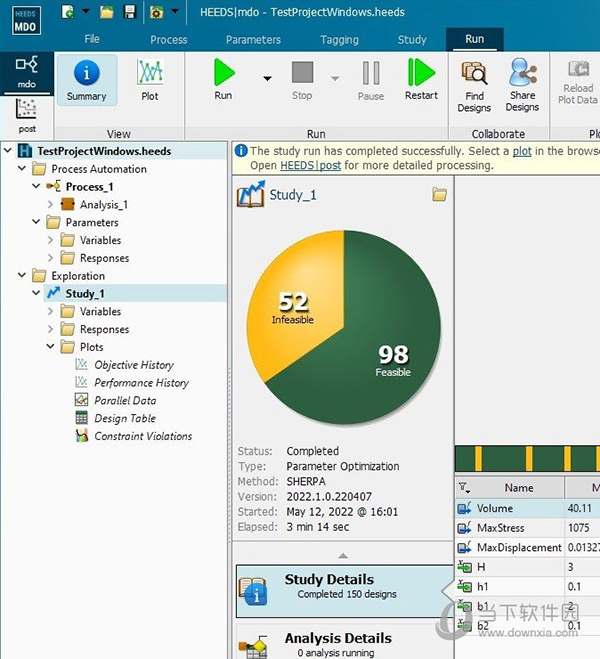Open dropdown arrow next to camera icon
Viewport: 600px width, 659px height.
tap(175, 11)
